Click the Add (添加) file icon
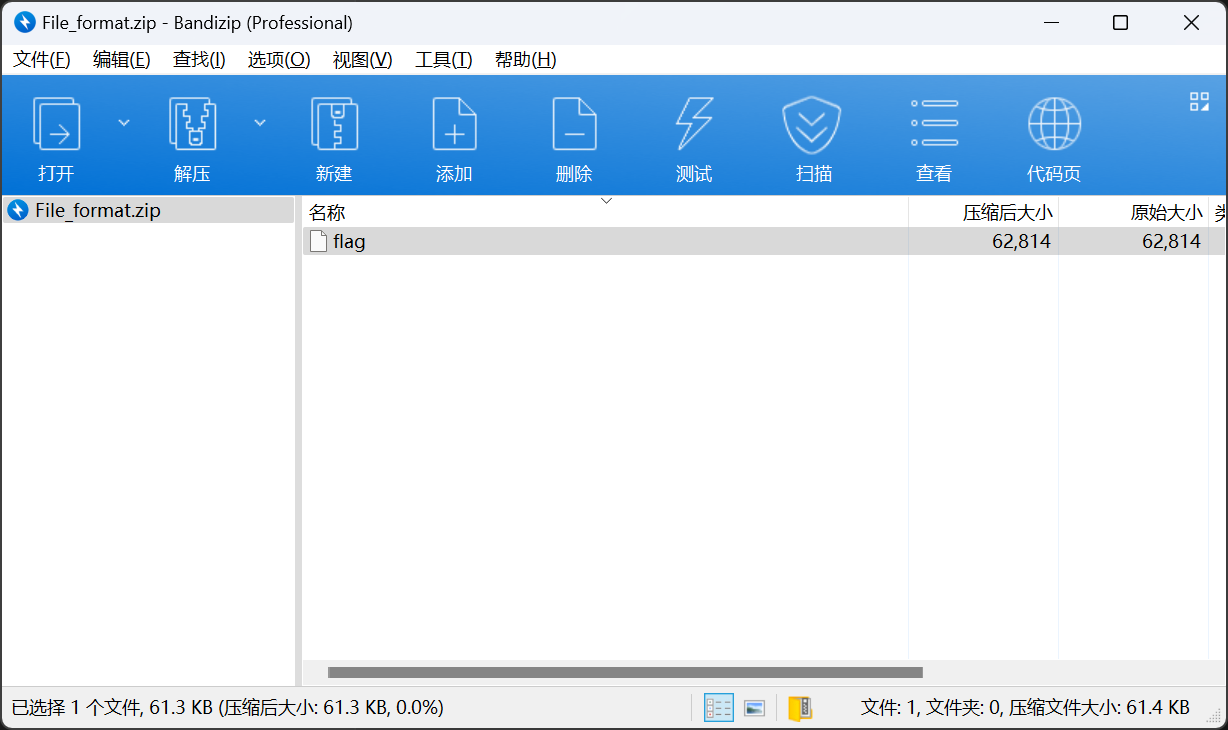 [x=454, y=124]
